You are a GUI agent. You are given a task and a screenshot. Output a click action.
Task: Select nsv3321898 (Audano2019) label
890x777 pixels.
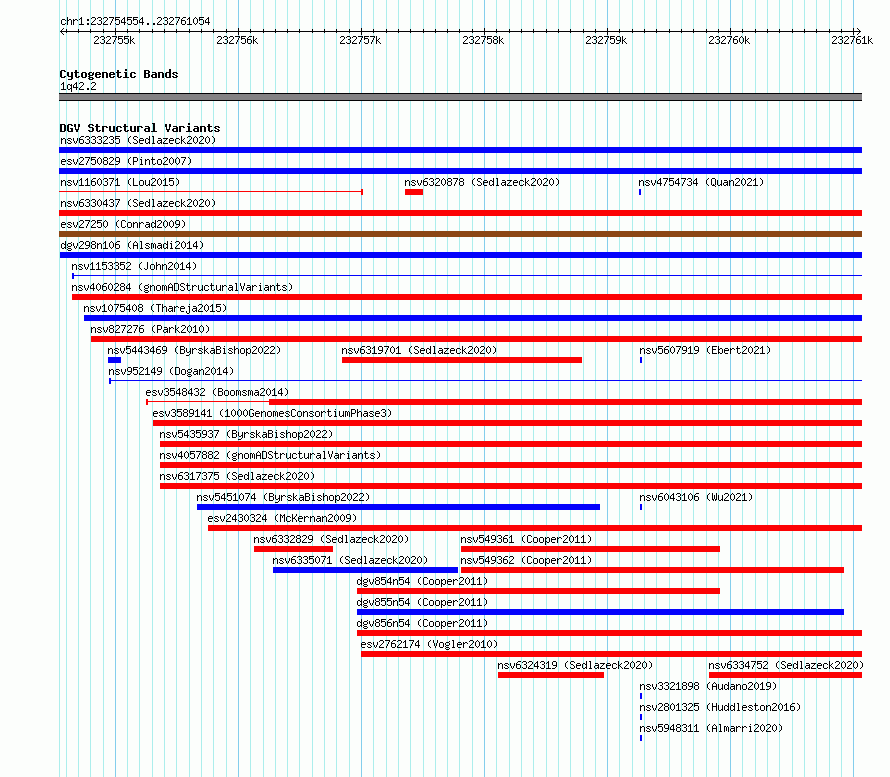point(708,686)
